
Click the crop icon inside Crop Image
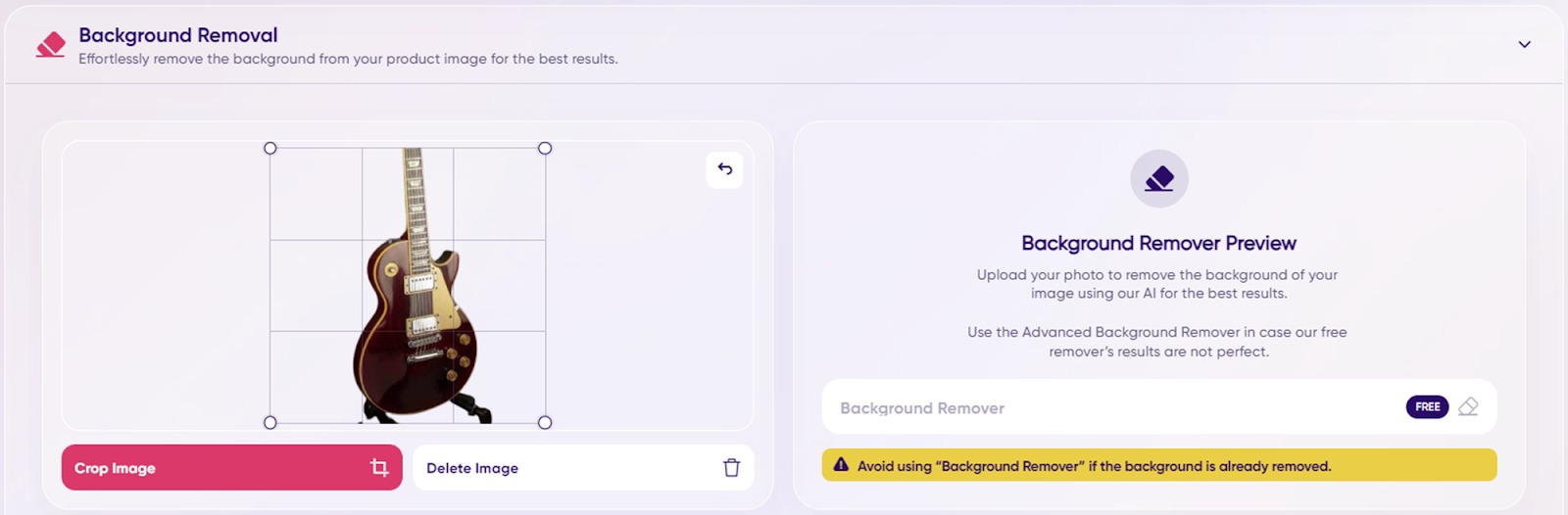tap(379, 468)
